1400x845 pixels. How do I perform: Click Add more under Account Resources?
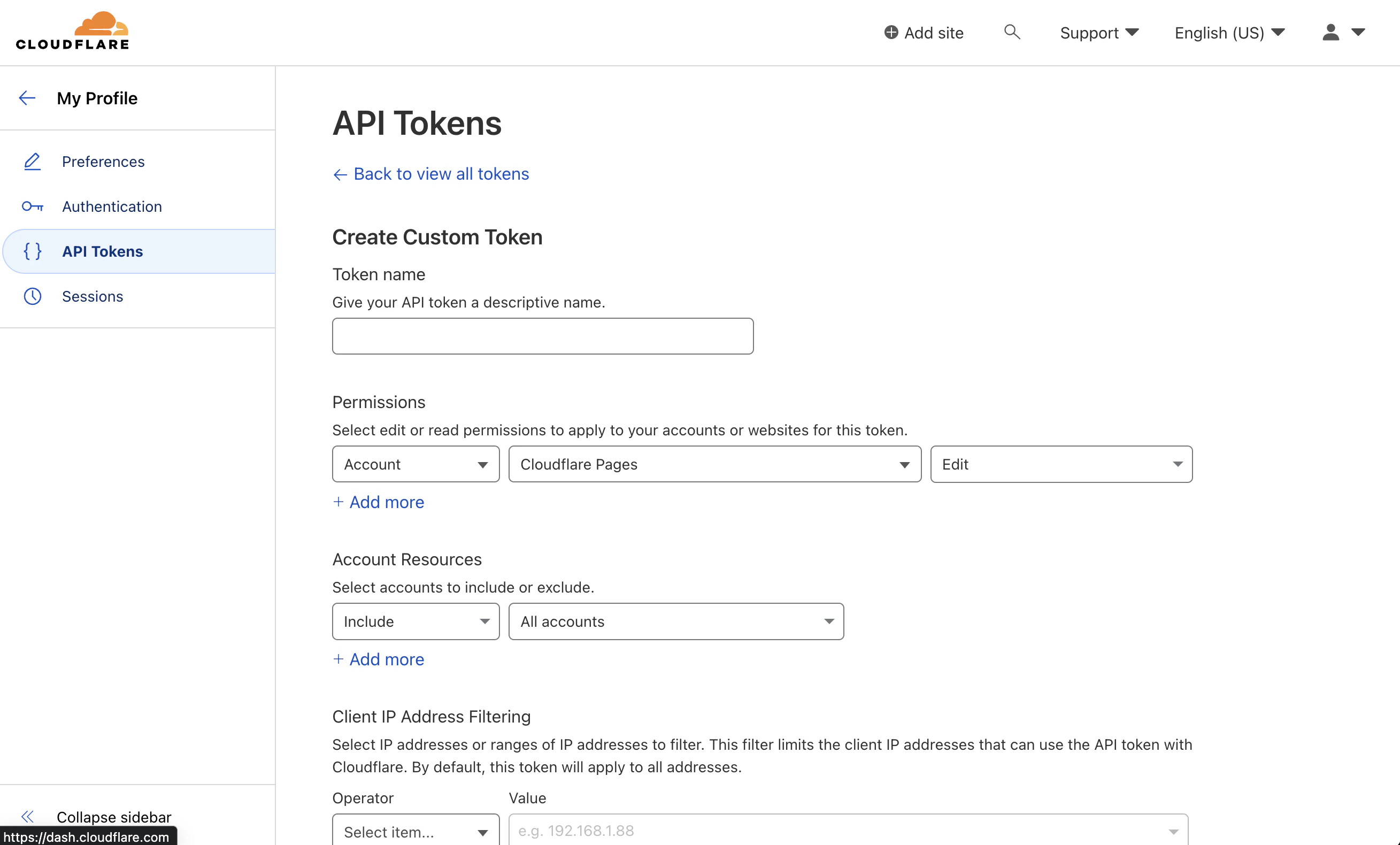coord(386,659)
